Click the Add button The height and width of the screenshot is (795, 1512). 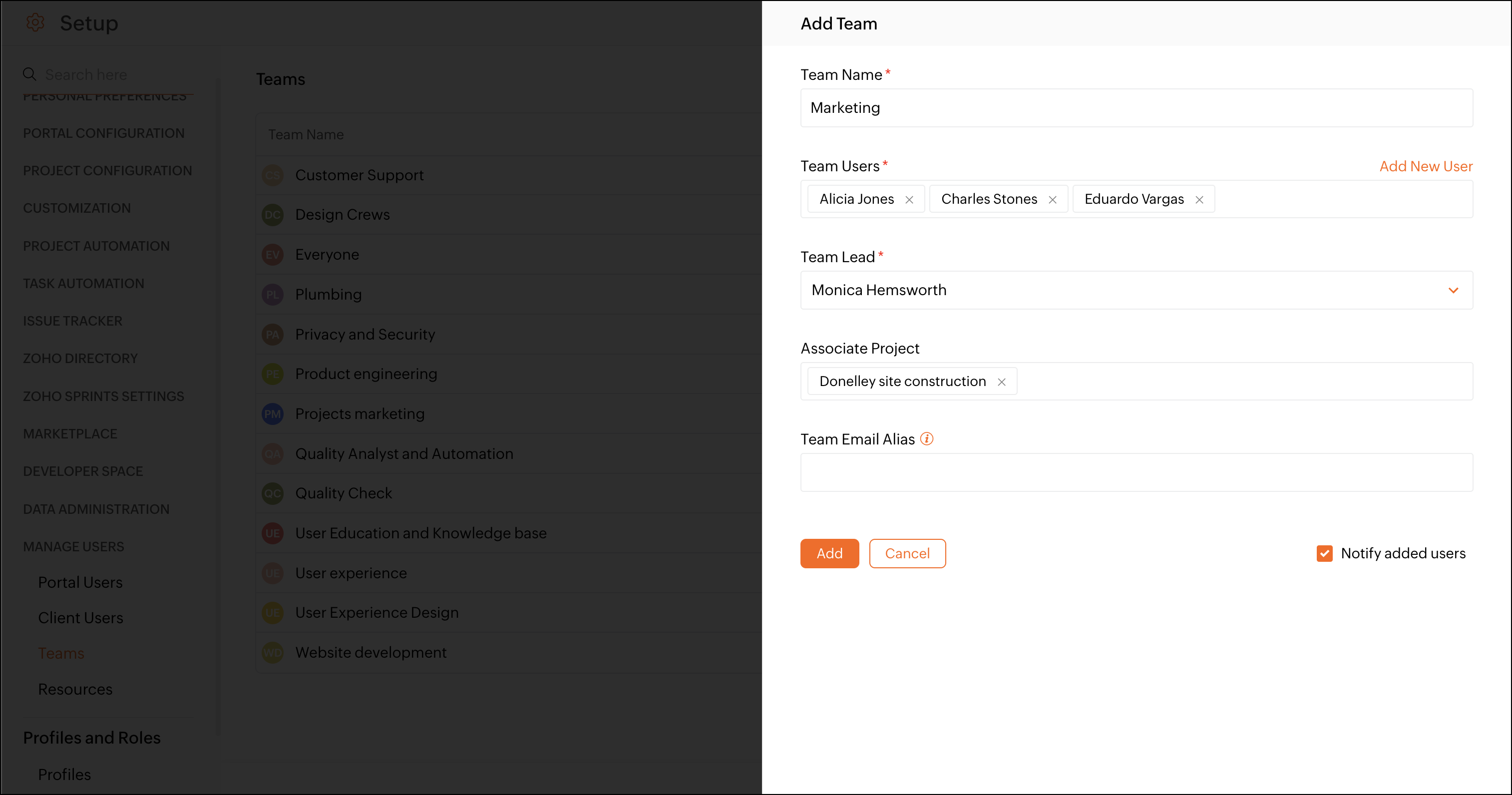click(829, 553)
